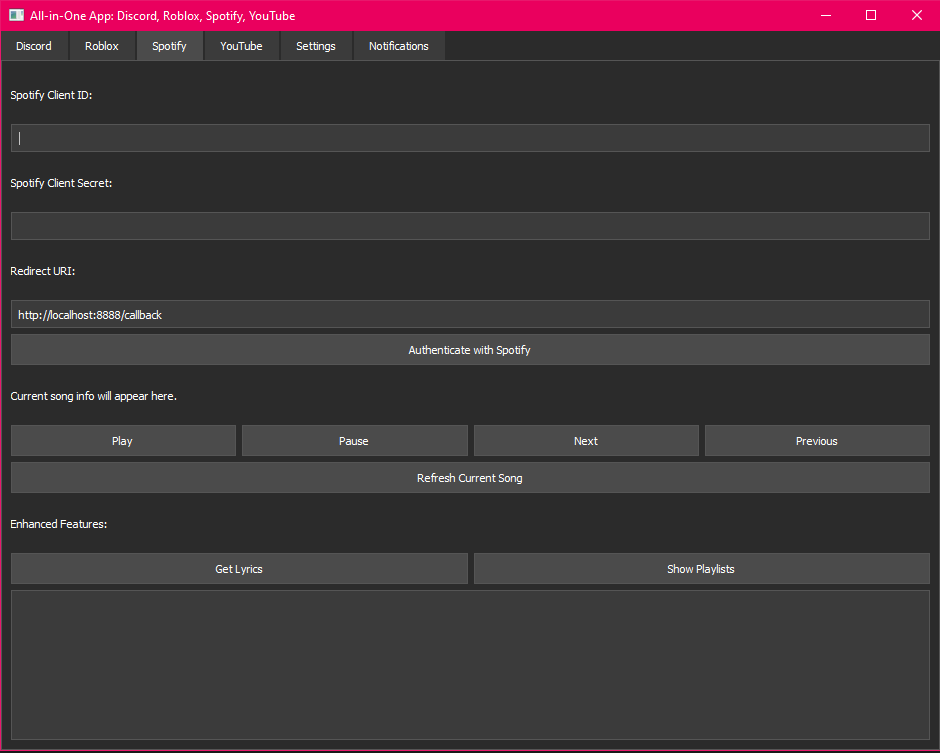This screenshot has height=753, width=940.
Task: Go to the YouTube tab
Action: click(x=241, y=46)
